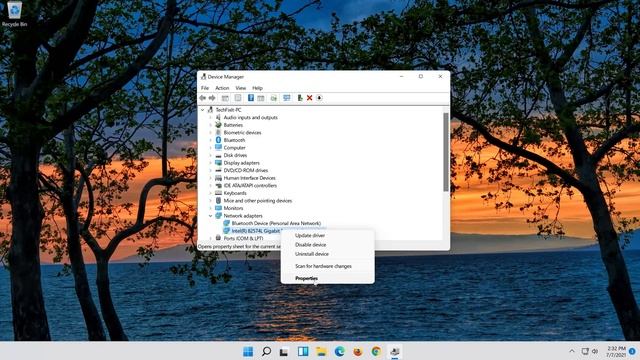The image size is (640, 360).
Task: Click the Keyboards category icon
Action: point(218,193)
